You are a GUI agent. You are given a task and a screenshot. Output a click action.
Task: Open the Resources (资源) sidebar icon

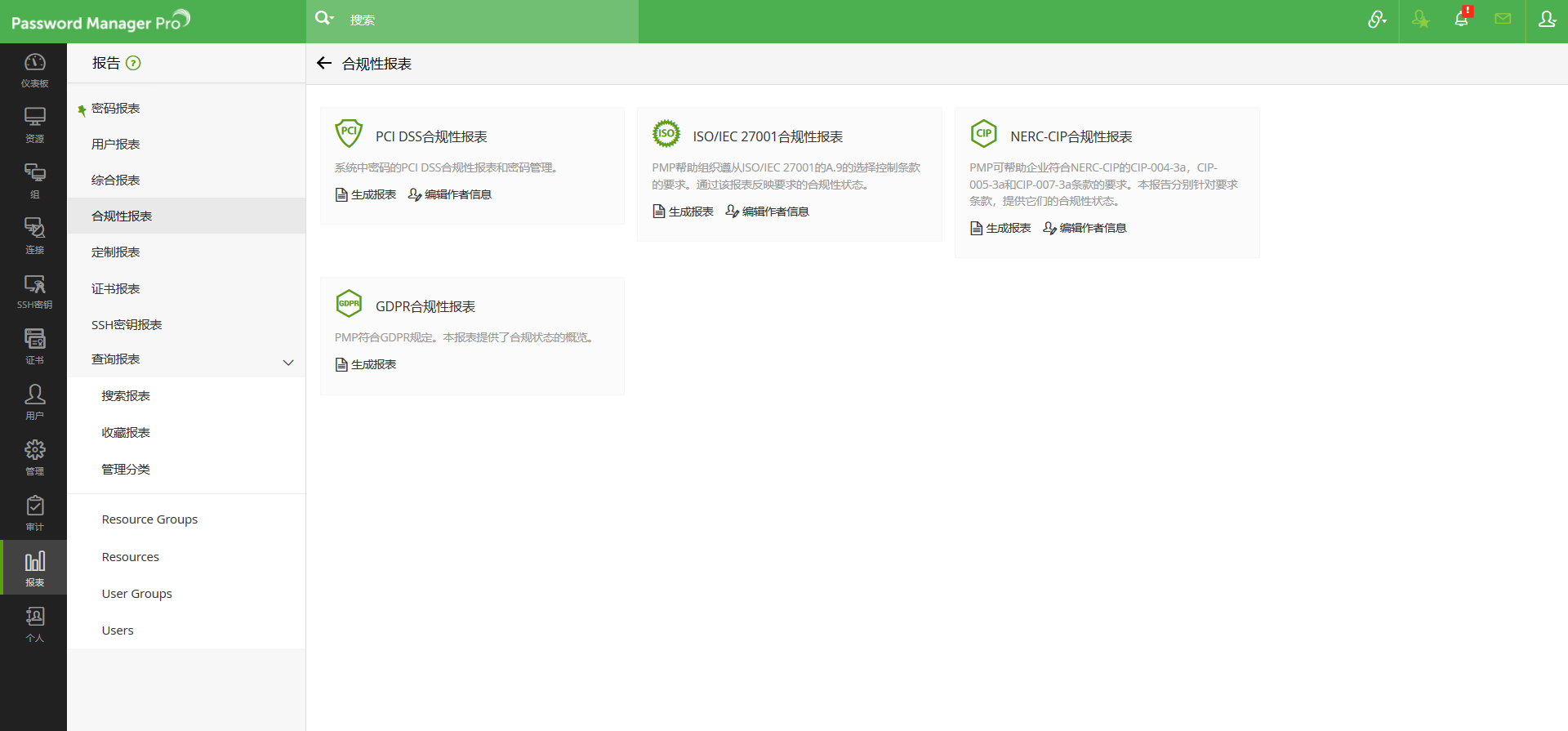[34, 125]
